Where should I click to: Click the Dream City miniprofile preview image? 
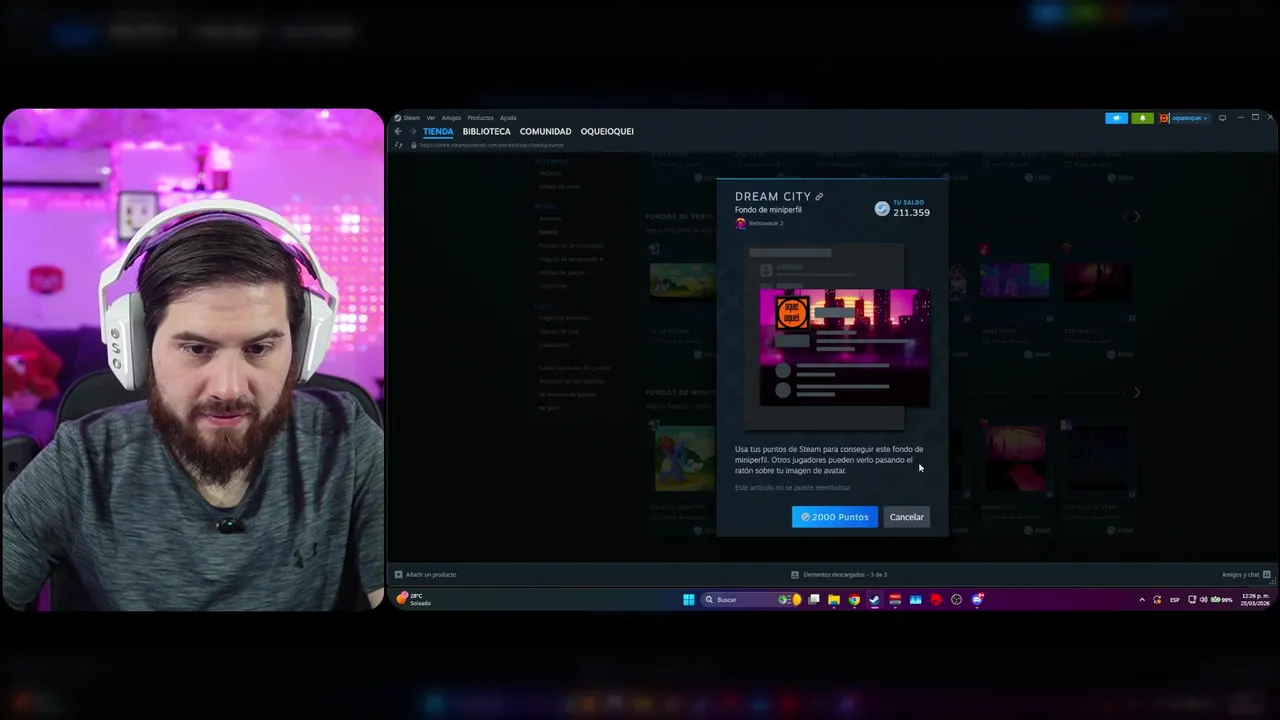pyautogui.click(x=845, y=348)
